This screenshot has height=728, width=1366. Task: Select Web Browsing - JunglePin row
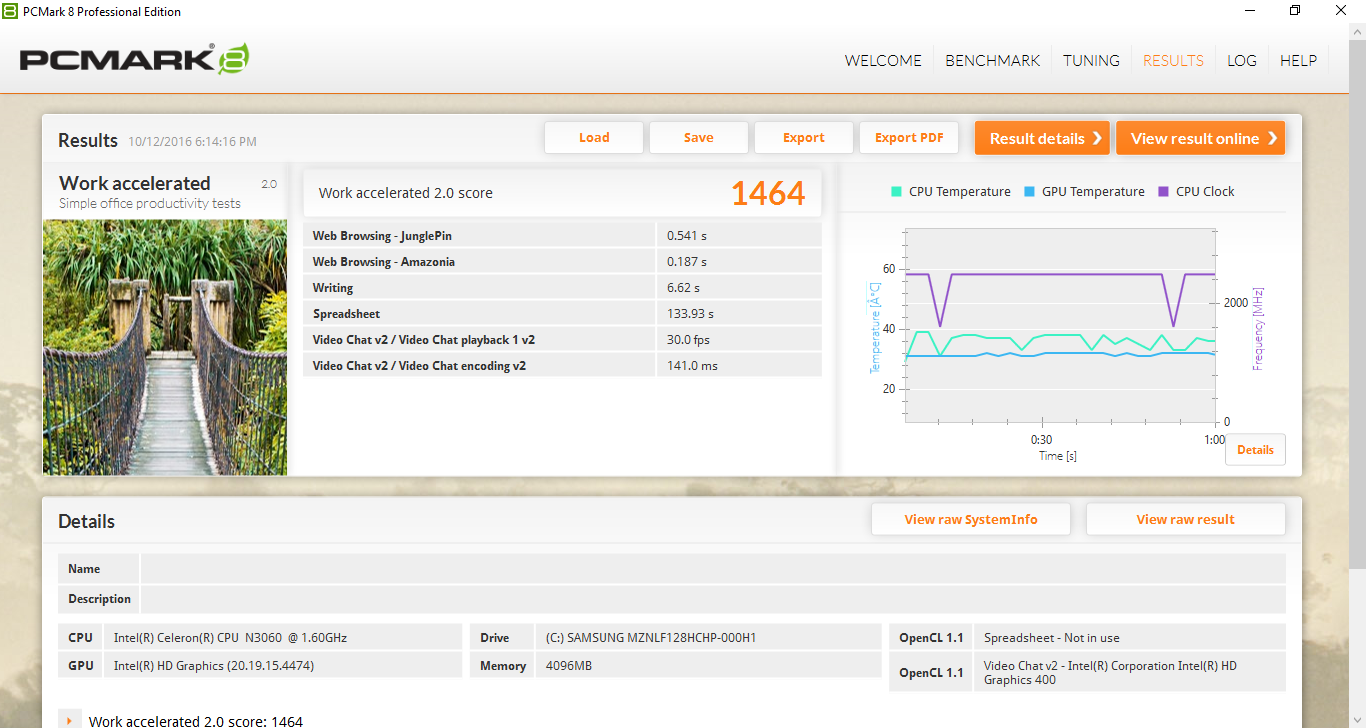coord(562,236)
